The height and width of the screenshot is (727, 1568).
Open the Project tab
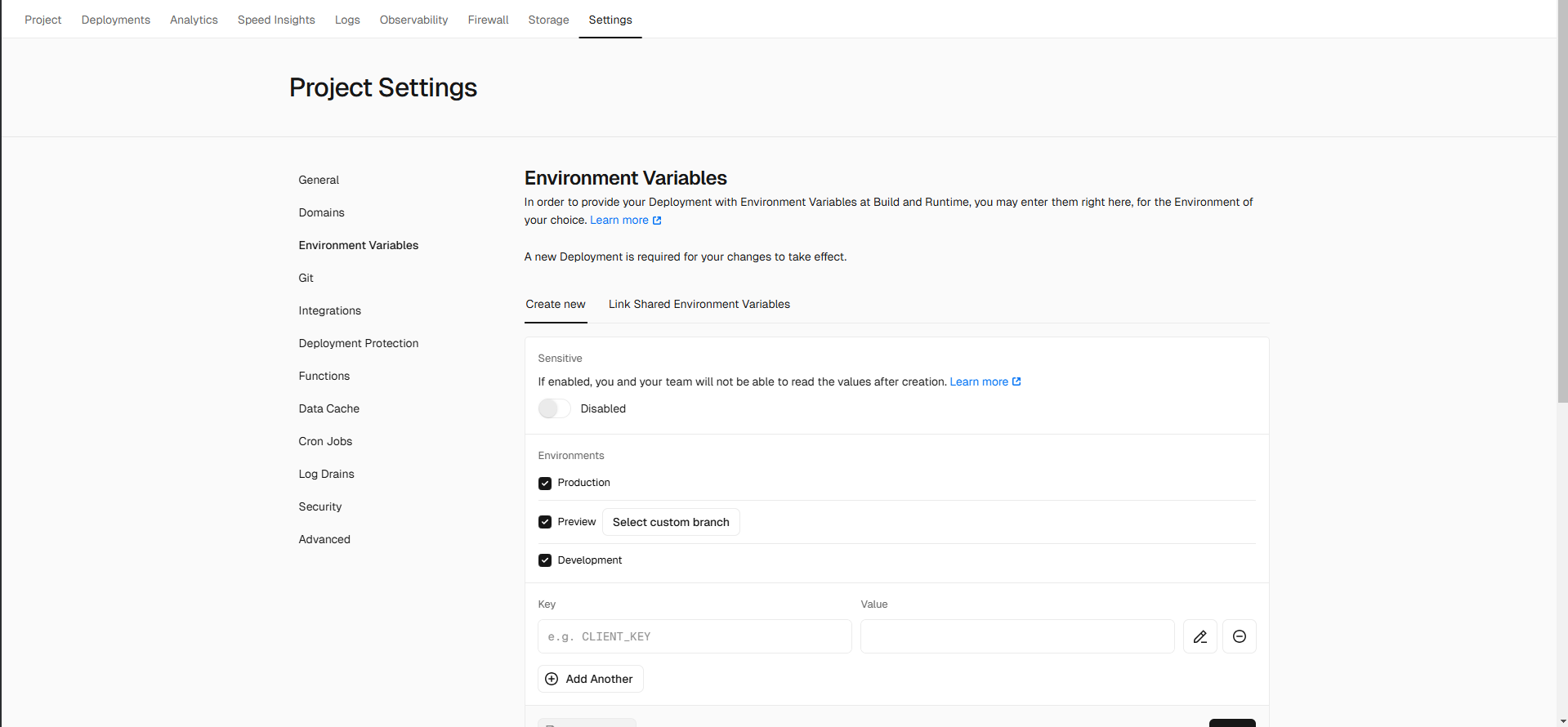coord(43,20)
